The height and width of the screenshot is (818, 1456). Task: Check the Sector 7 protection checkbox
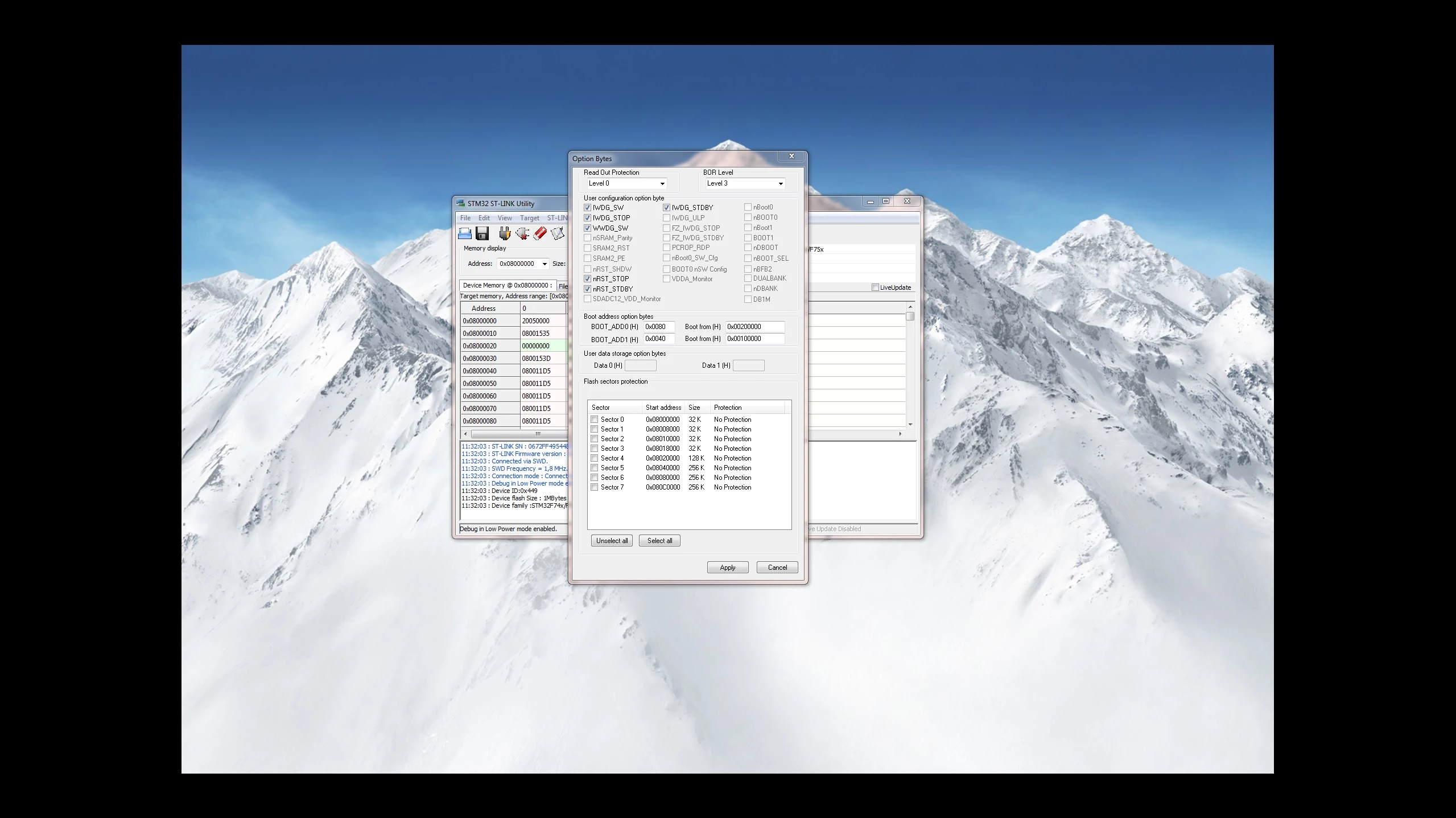click(595, 487)
